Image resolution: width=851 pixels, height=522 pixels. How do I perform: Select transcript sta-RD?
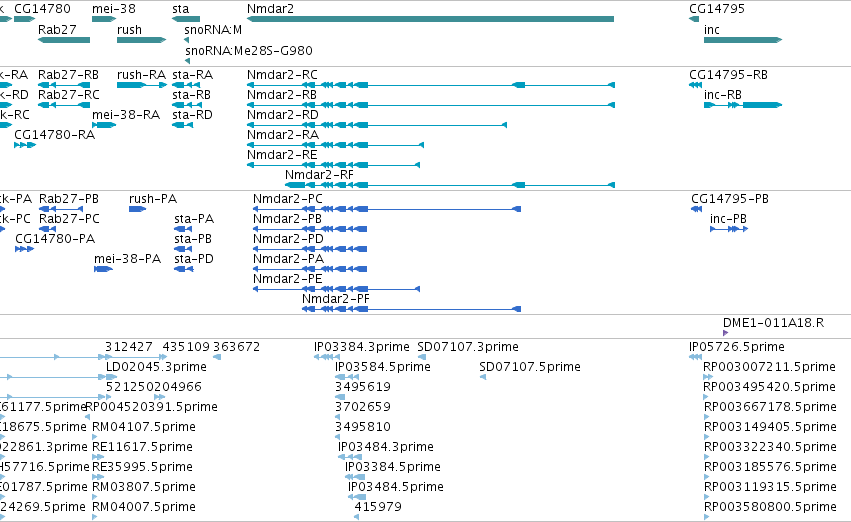[182, 125]
